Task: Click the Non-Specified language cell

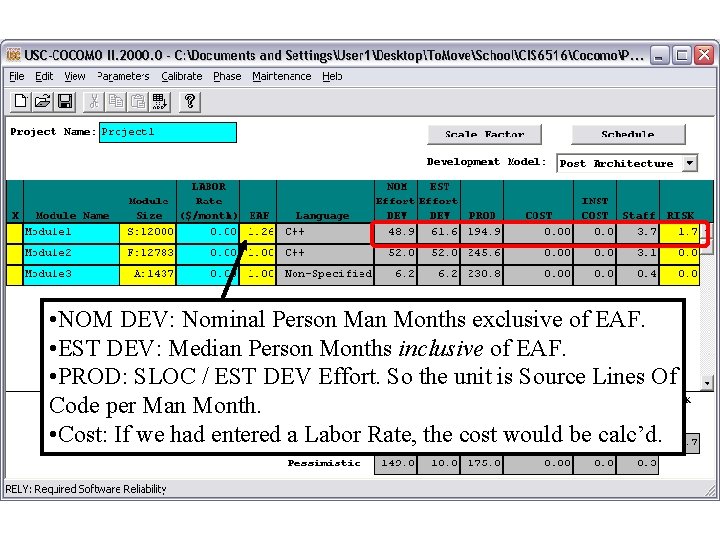Action: (325, 274)
